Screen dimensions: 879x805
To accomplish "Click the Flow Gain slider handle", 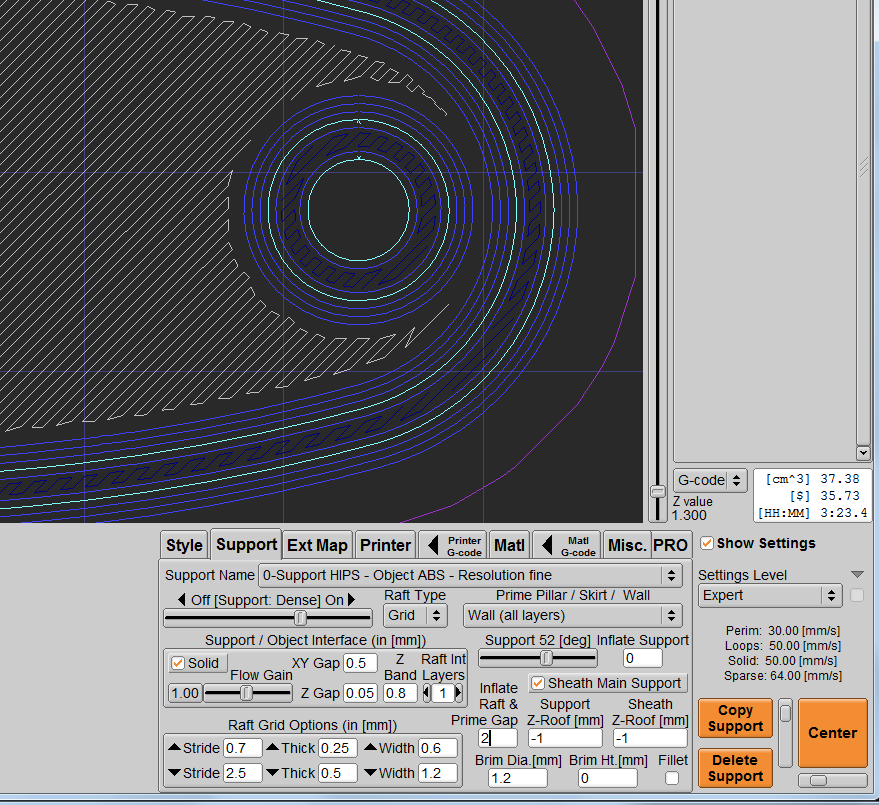I will tap(246, 693).
